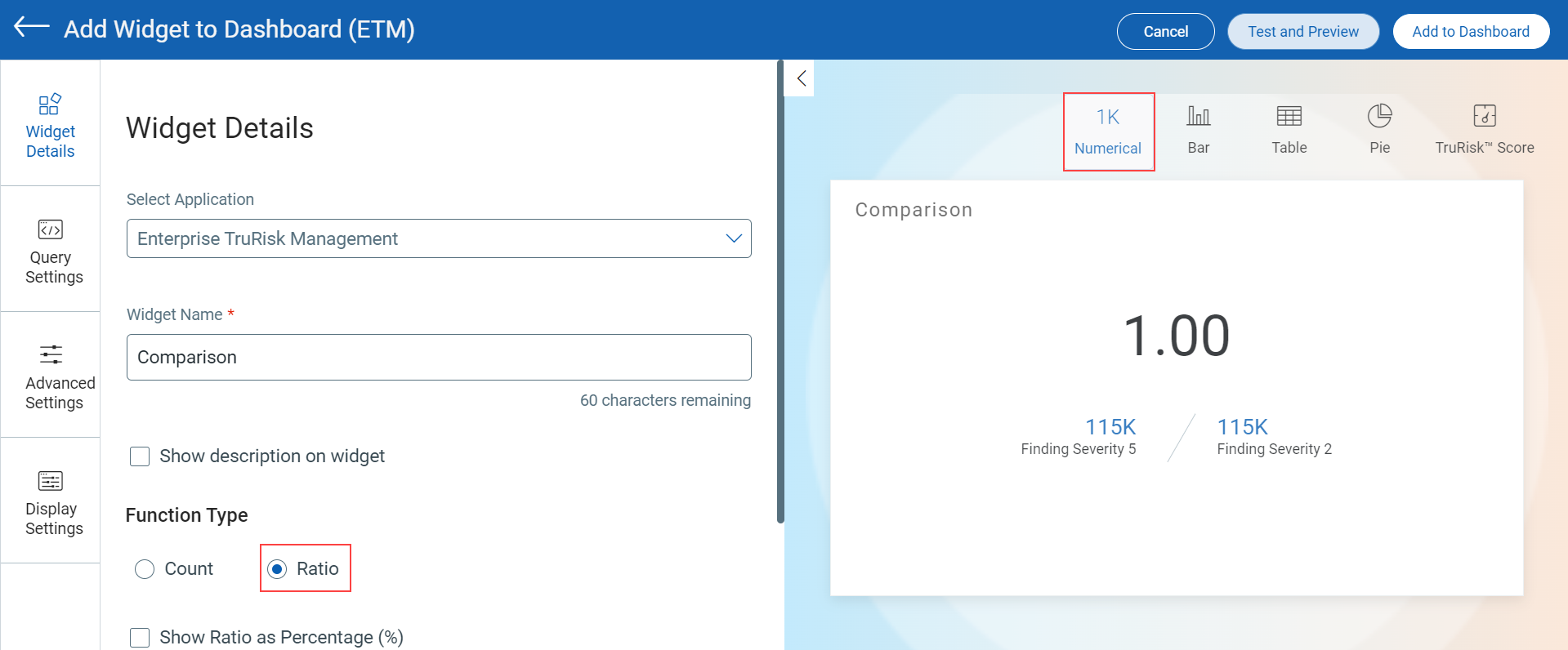The image size is (1568, 650).
Task: Click the 115K Finding Severity 5 value
Action: [x=1110, y=427]
